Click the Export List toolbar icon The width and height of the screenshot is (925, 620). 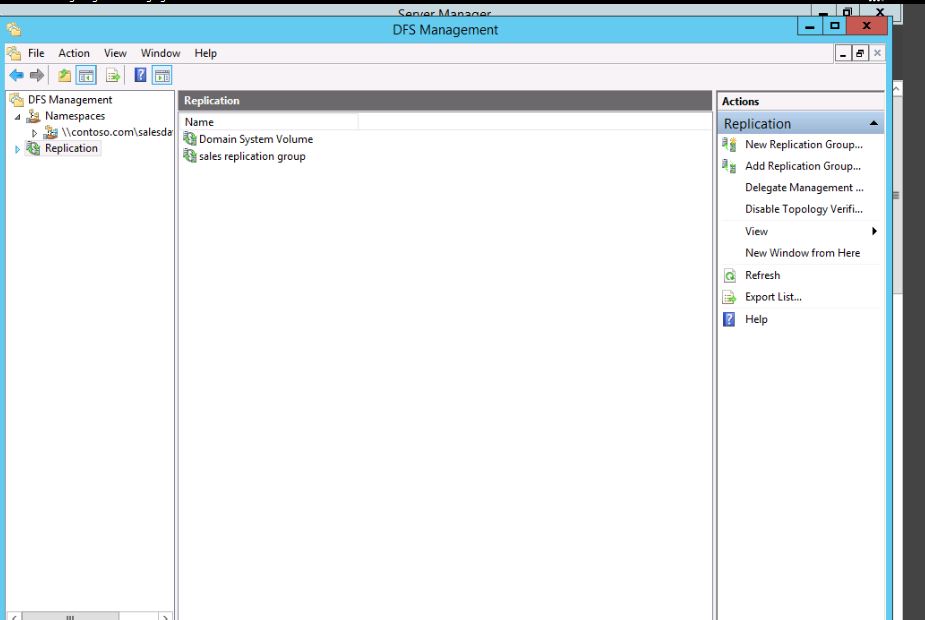click(113, 75)
